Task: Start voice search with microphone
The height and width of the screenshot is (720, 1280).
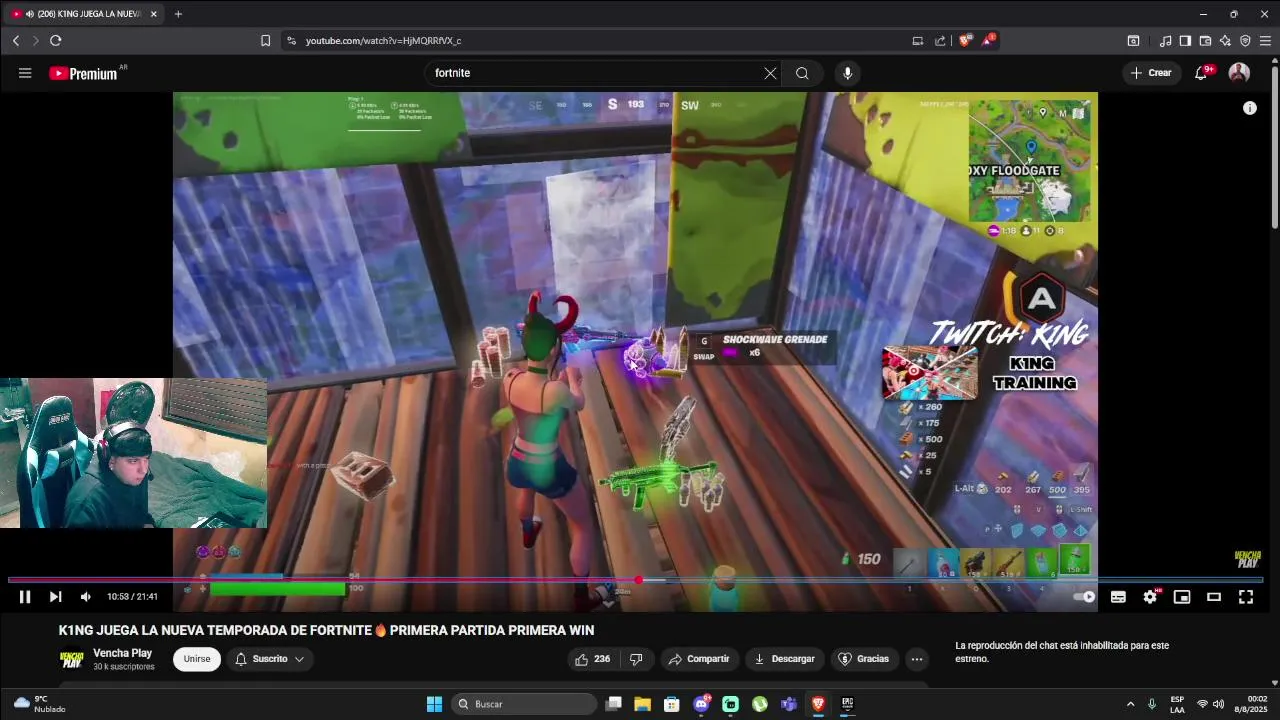Action: click(x=847, y=73)
